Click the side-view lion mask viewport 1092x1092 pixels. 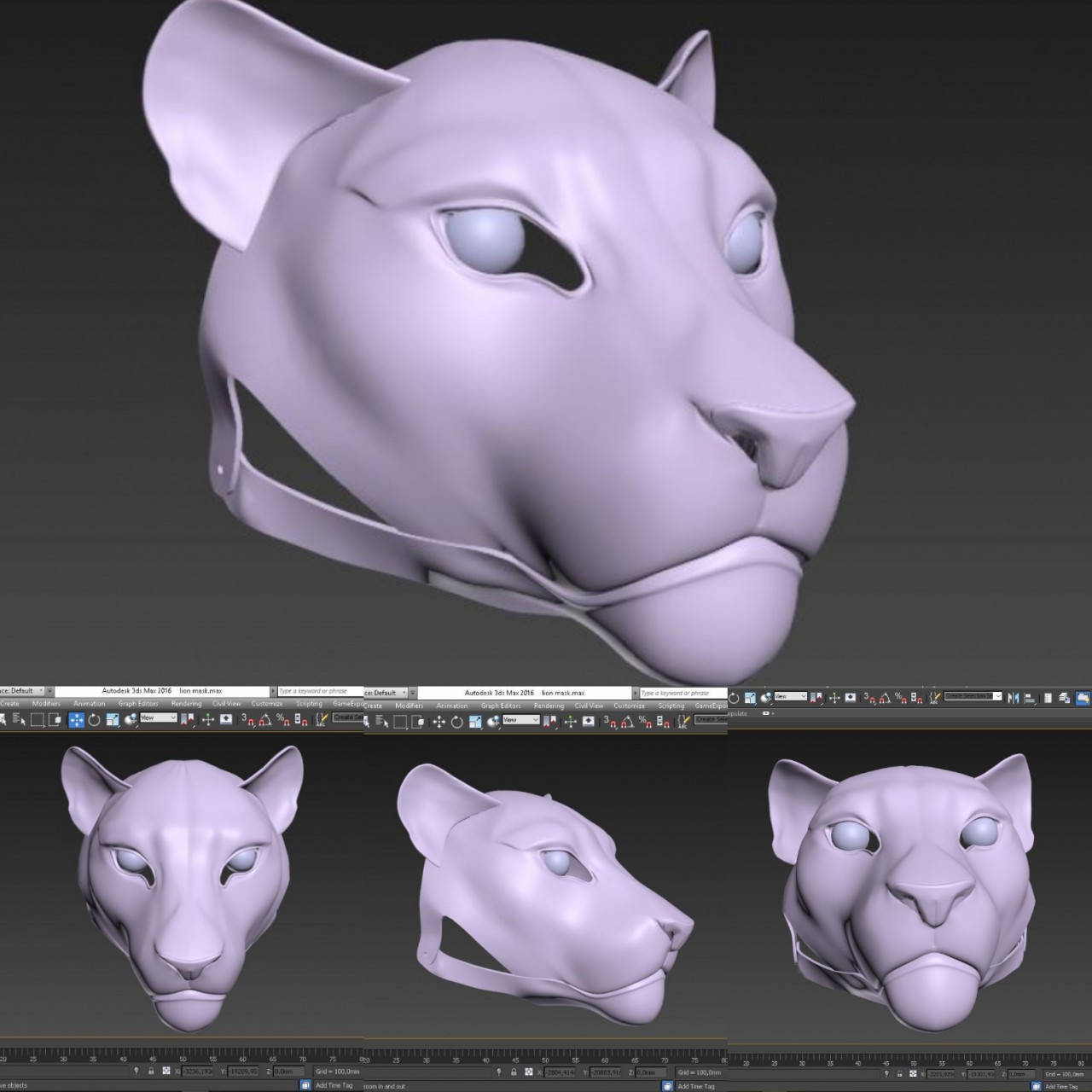pyautogui.click(x=546, y=887)
